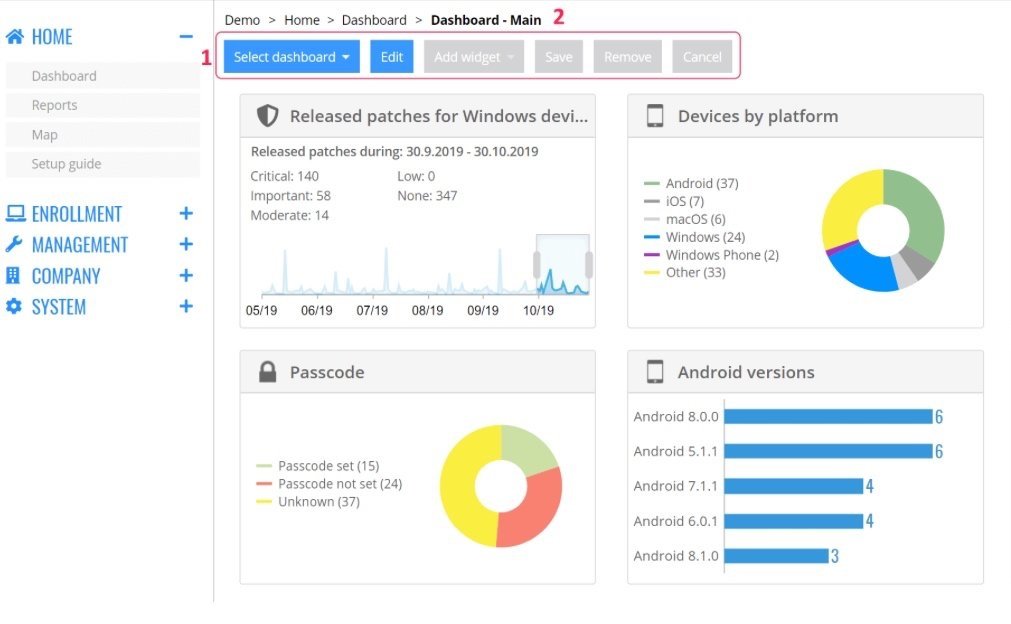
Task: Toggle Passcode set (15) legend entry
Action: [x=318, y=465]
